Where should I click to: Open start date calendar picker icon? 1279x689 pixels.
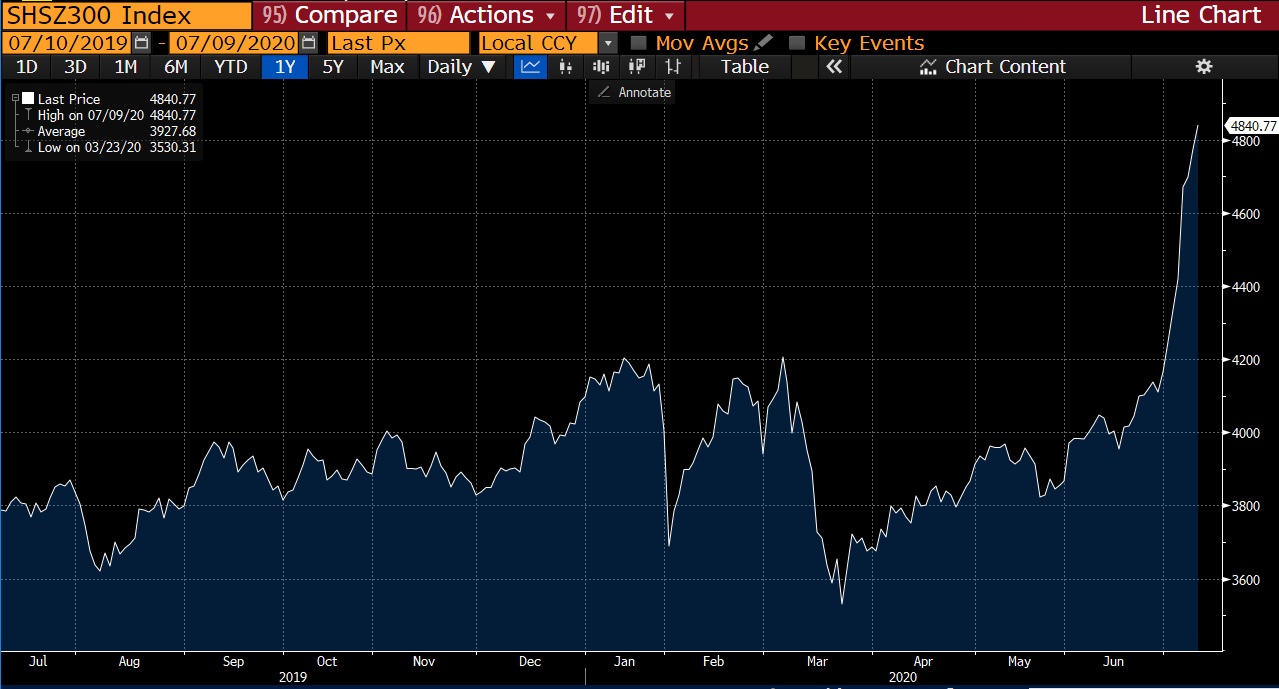point(141,43)
